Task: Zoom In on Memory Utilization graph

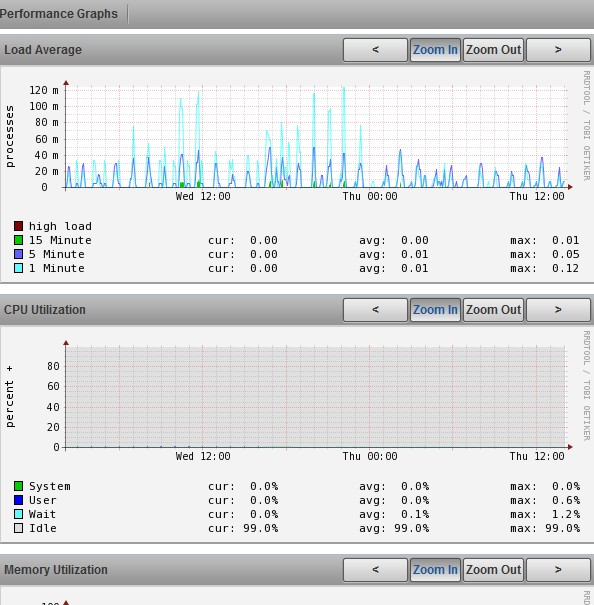Action: pos(435,570)
